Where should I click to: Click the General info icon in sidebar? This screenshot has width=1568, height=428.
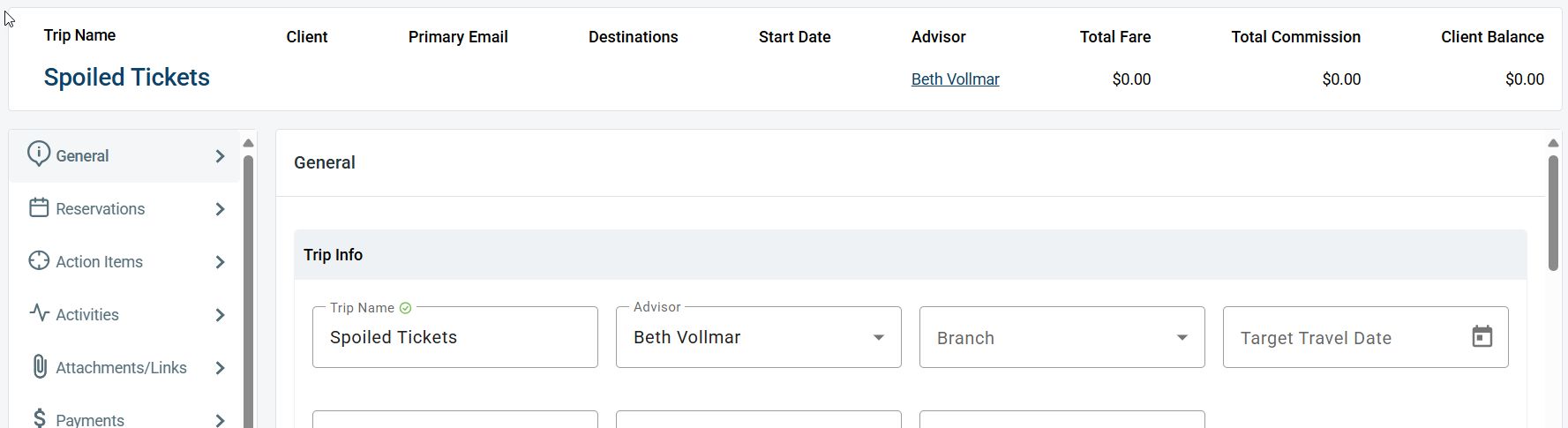point(39,154)
